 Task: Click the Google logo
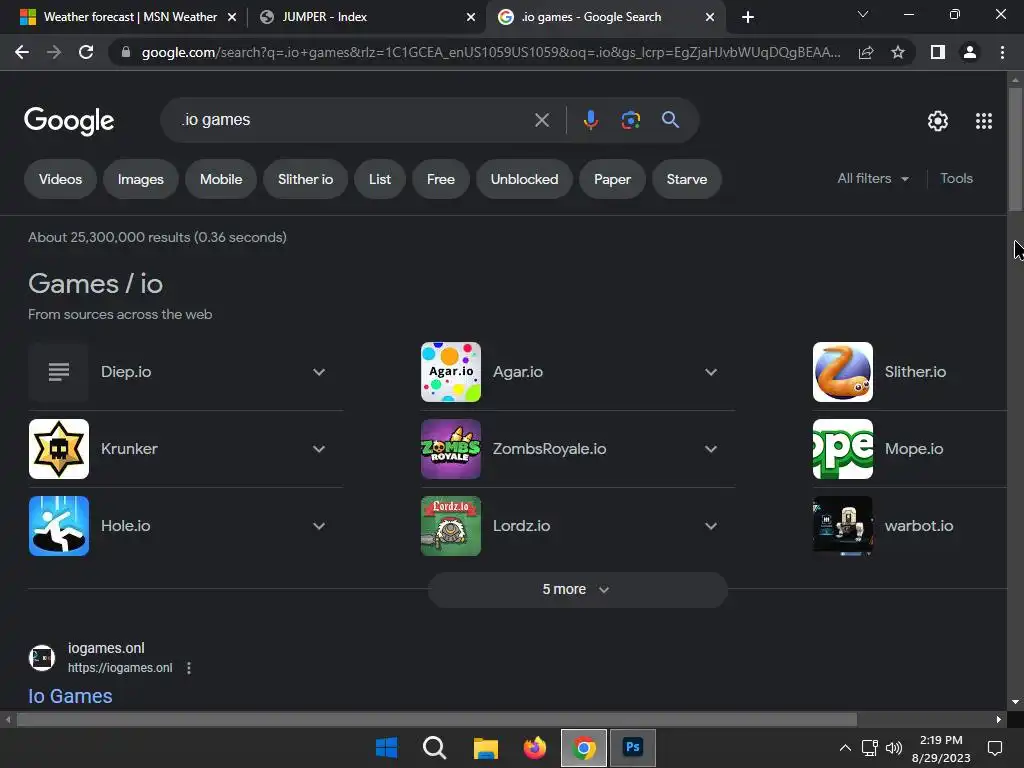coord(69,121)
